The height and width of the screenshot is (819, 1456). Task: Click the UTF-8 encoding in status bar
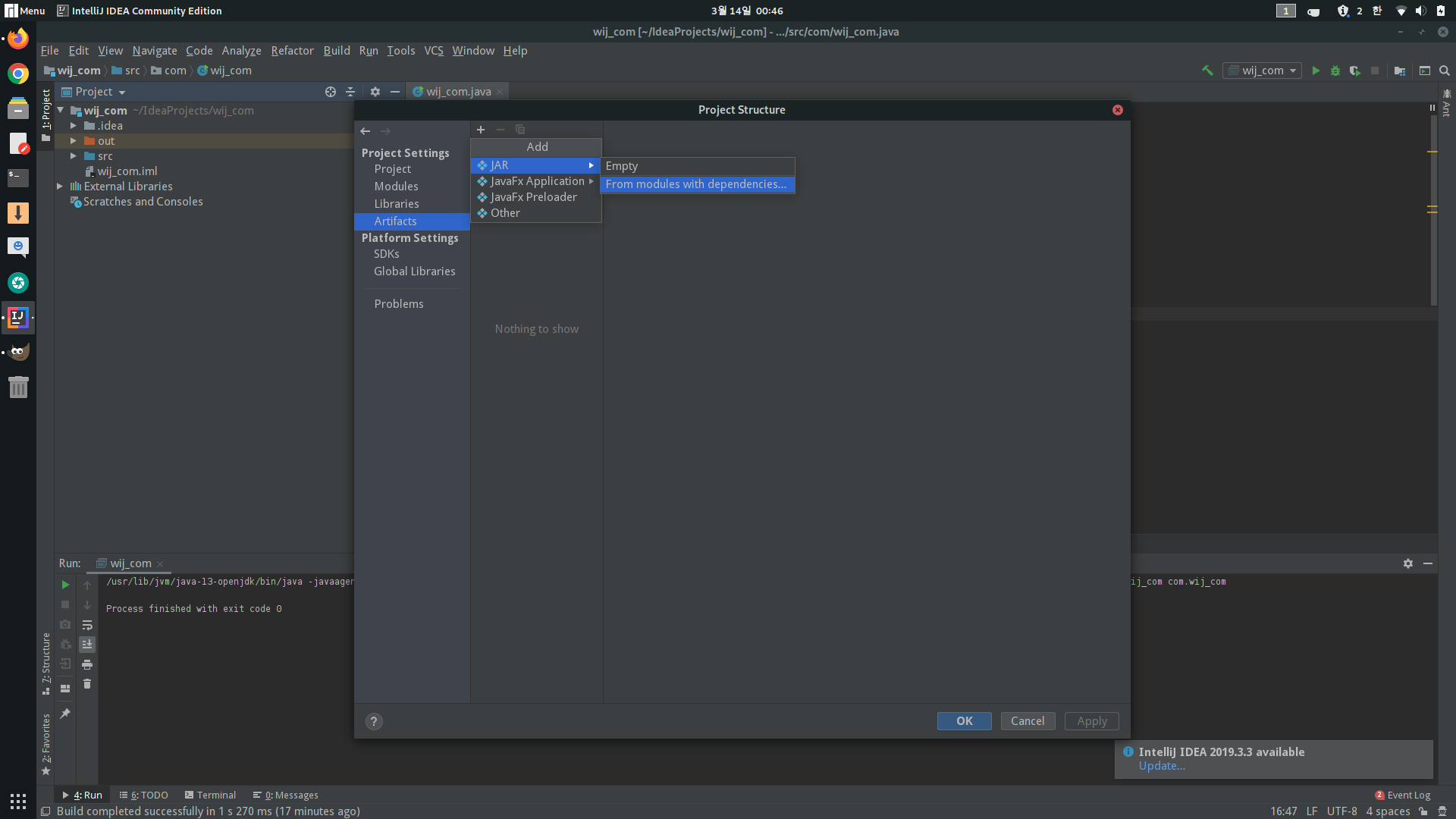coord(1341,811)
